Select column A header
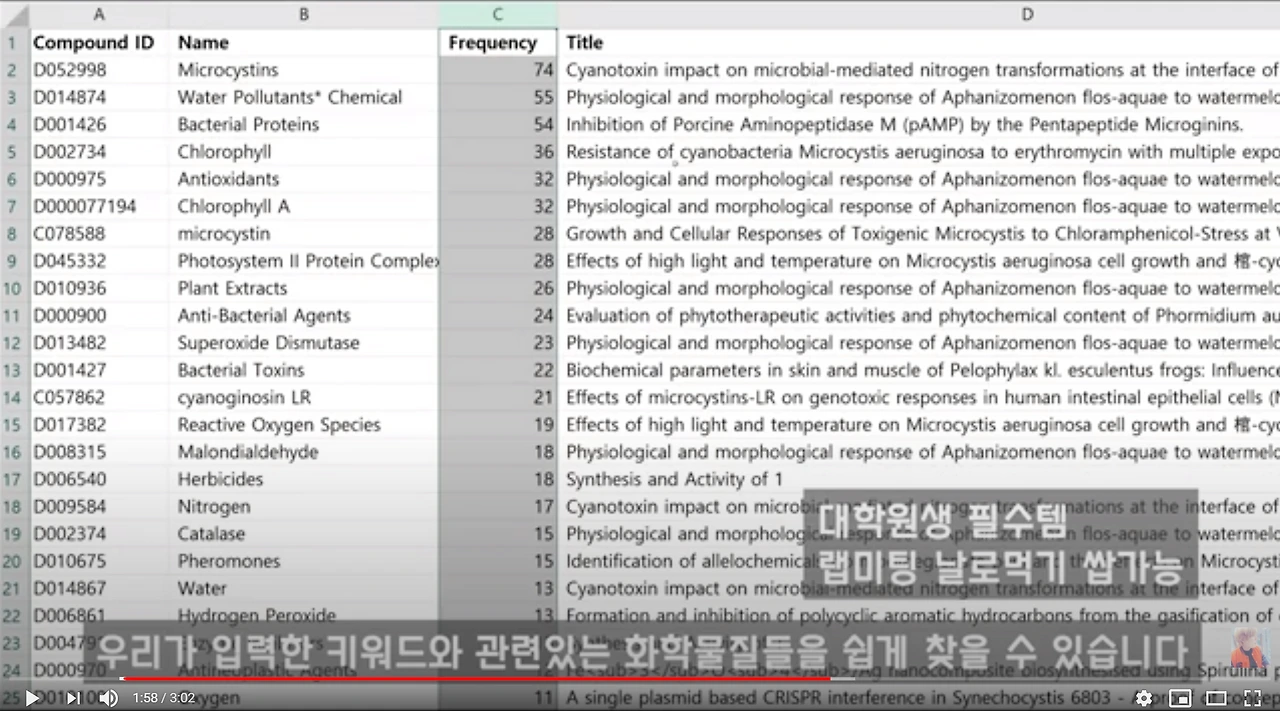This screenshot has height=711, width=1280. tap(98, 14)
